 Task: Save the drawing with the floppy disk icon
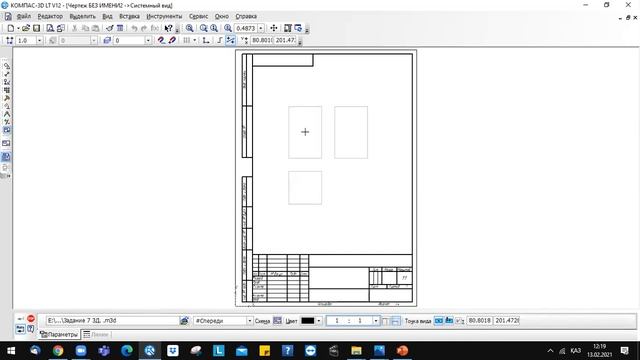click(36, 28)
